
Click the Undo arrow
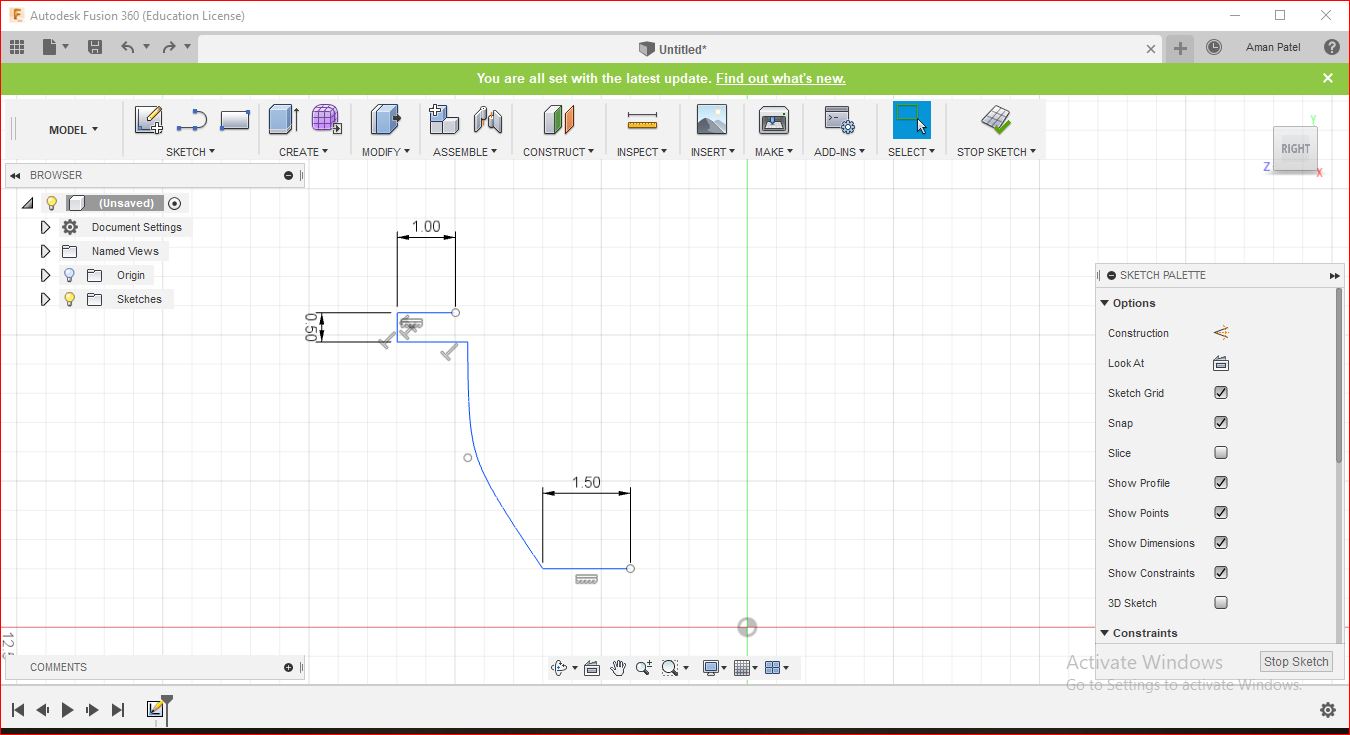tap(127, 47)
